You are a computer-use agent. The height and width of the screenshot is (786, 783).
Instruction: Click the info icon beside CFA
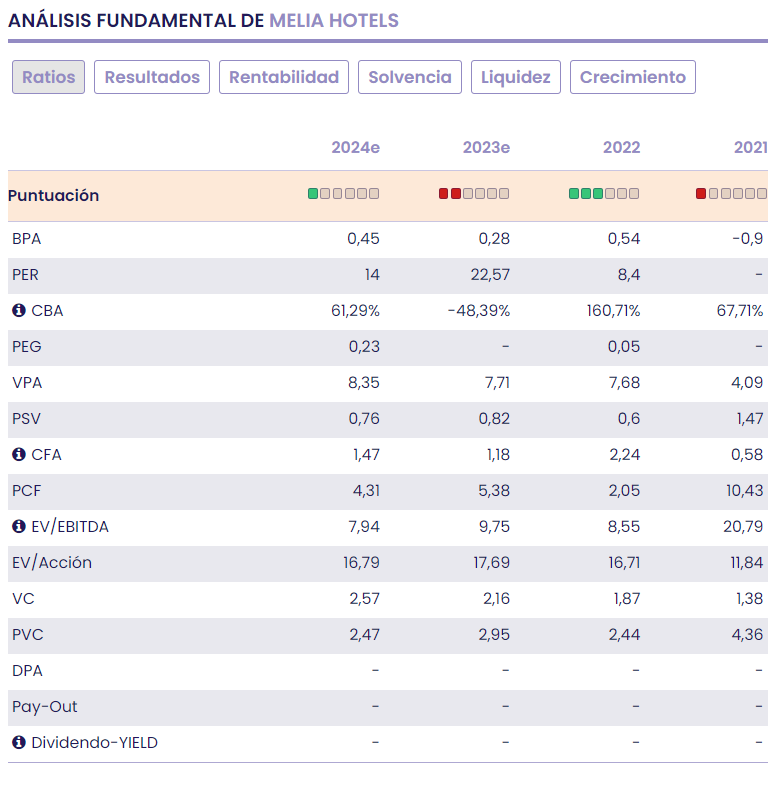tap(18, 455)
